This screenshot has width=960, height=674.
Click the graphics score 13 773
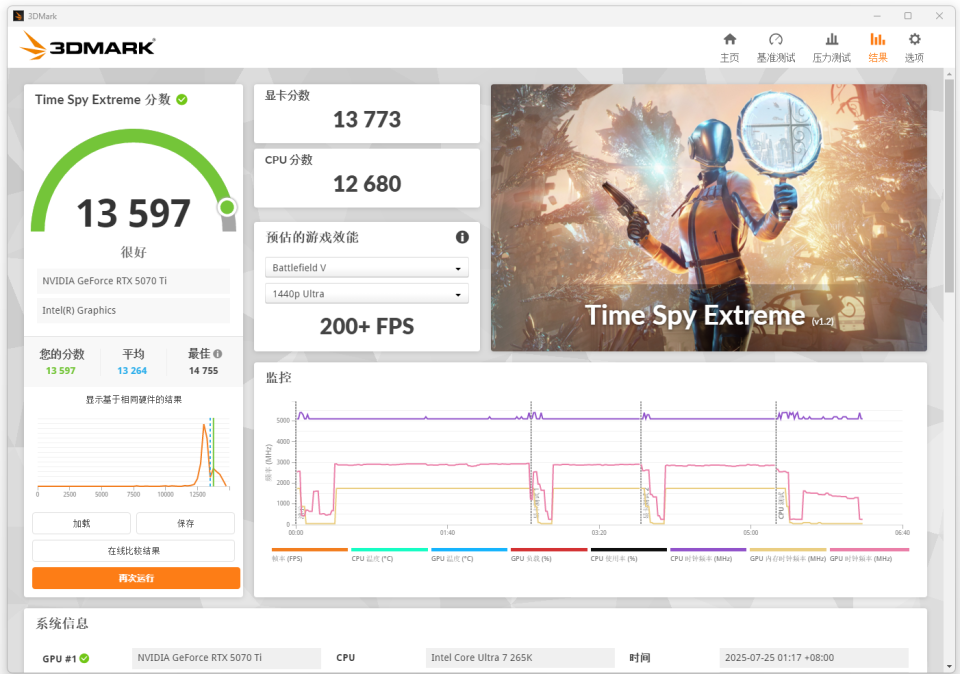click(x=367, y=119)
